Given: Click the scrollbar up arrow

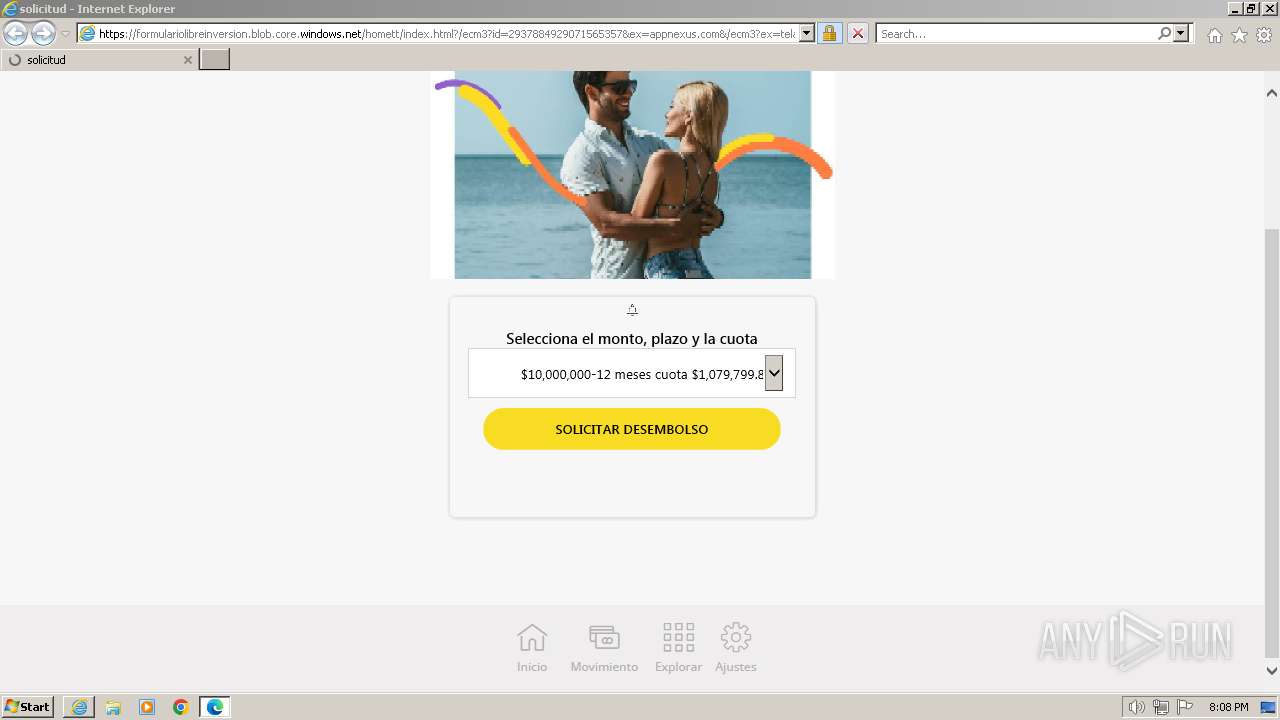Looking at the screenshot, I should [1272, 93].
